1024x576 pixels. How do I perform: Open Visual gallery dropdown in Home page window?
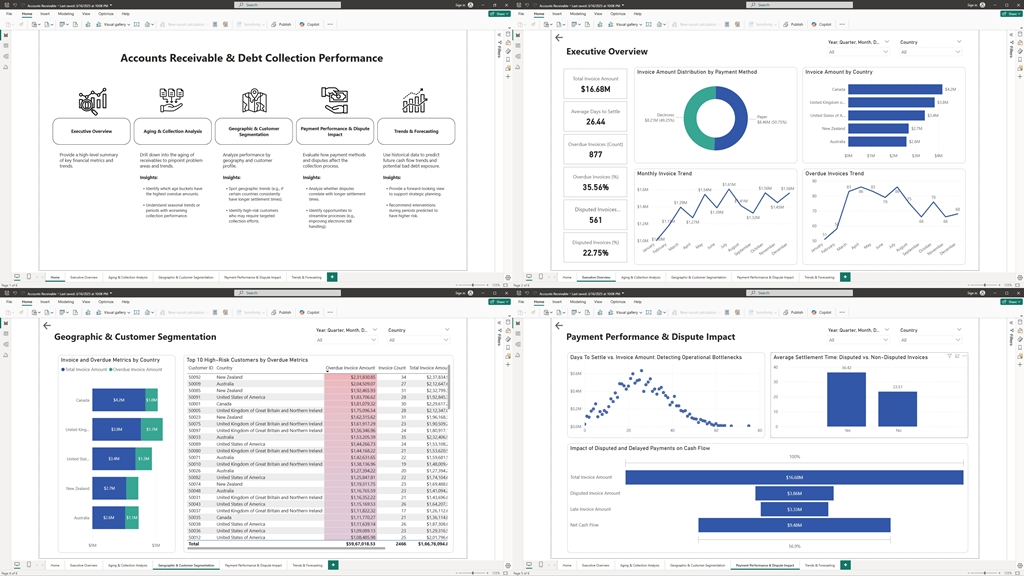click(116, 24)
